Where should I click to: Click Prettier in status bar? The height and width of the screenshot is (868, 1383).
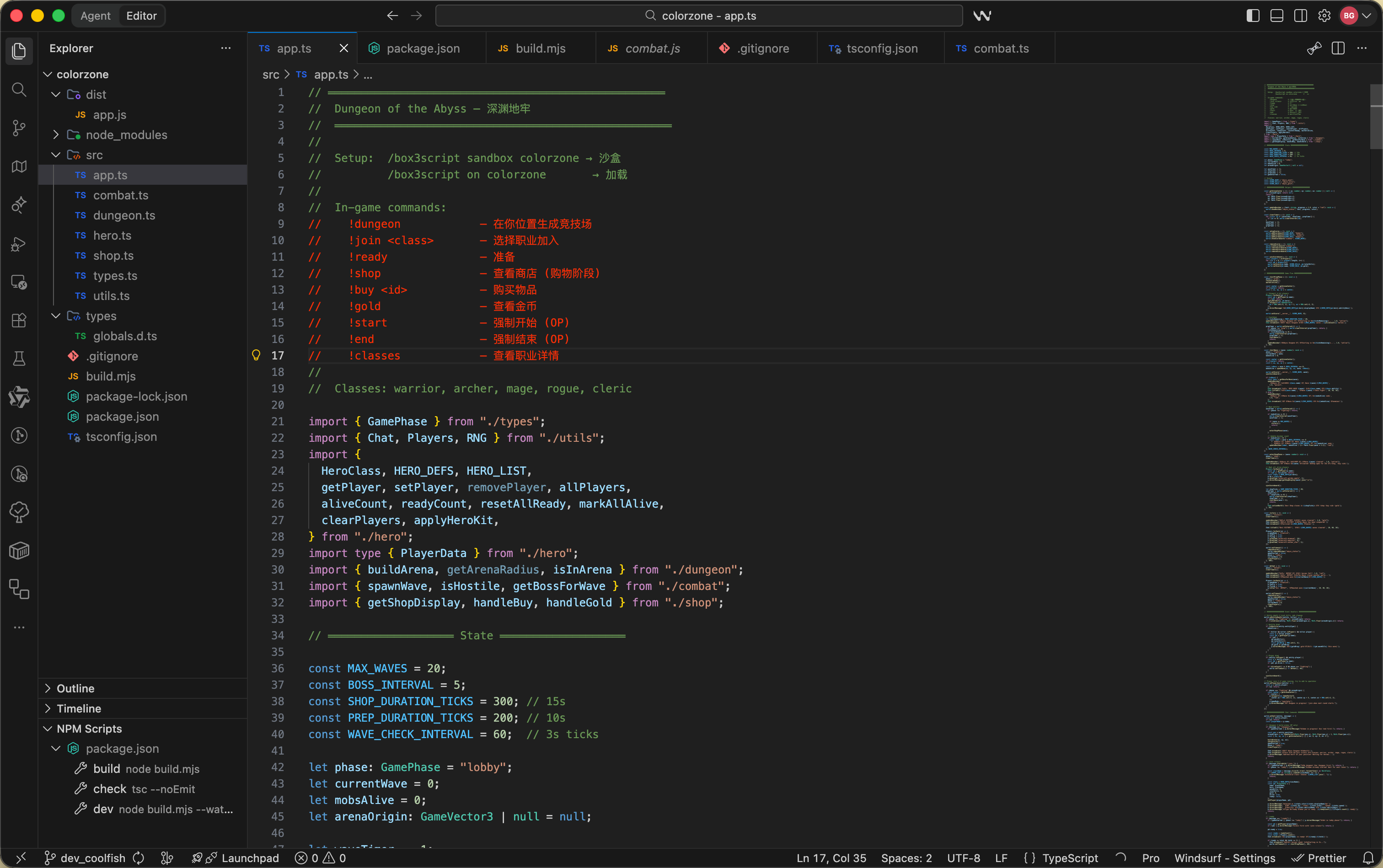pos(1319,857)
